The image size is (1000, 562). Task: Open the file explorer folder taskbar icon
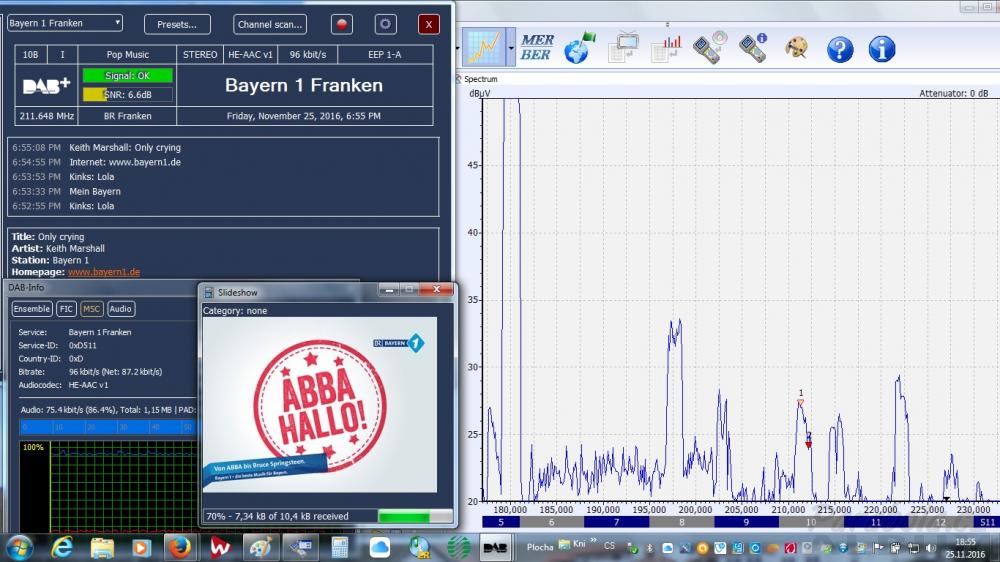click(x=102, y=547)
